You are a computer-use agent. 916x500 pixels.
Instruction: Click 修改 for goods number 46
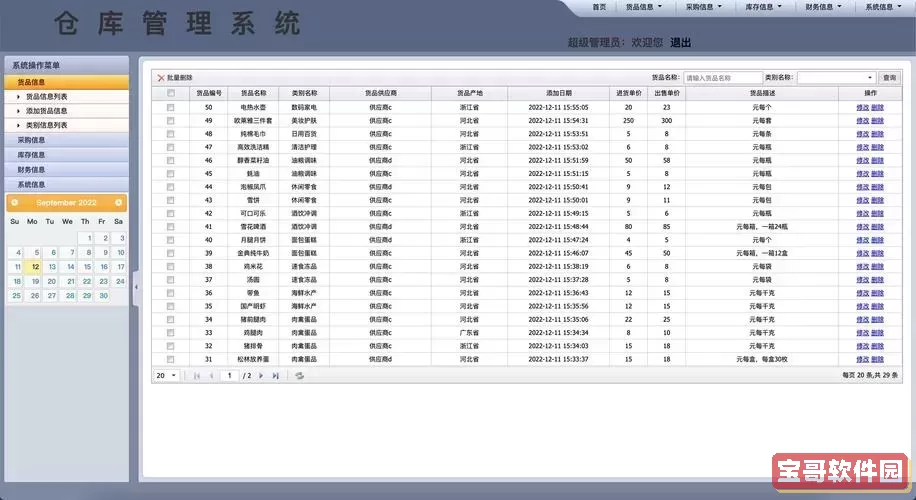pyautogui.click(x=862, y=160)
